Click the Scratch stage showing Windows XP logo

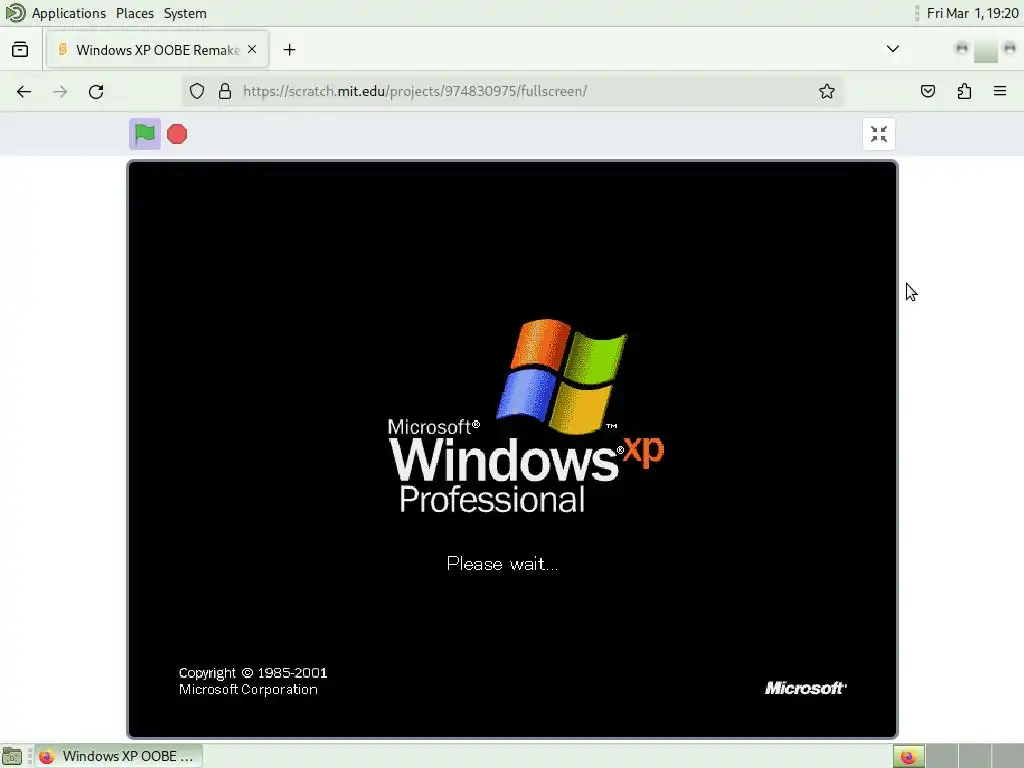(513, 449)
